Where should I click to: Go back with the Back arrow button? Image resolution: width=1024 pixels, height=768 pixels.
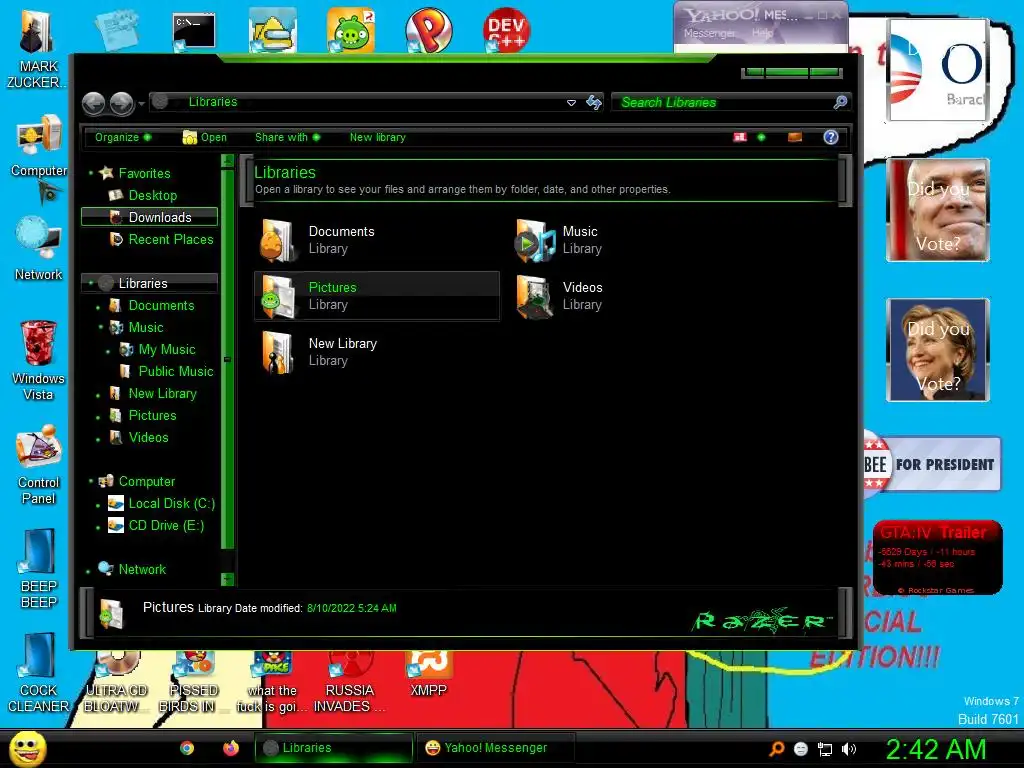[93, 103]
